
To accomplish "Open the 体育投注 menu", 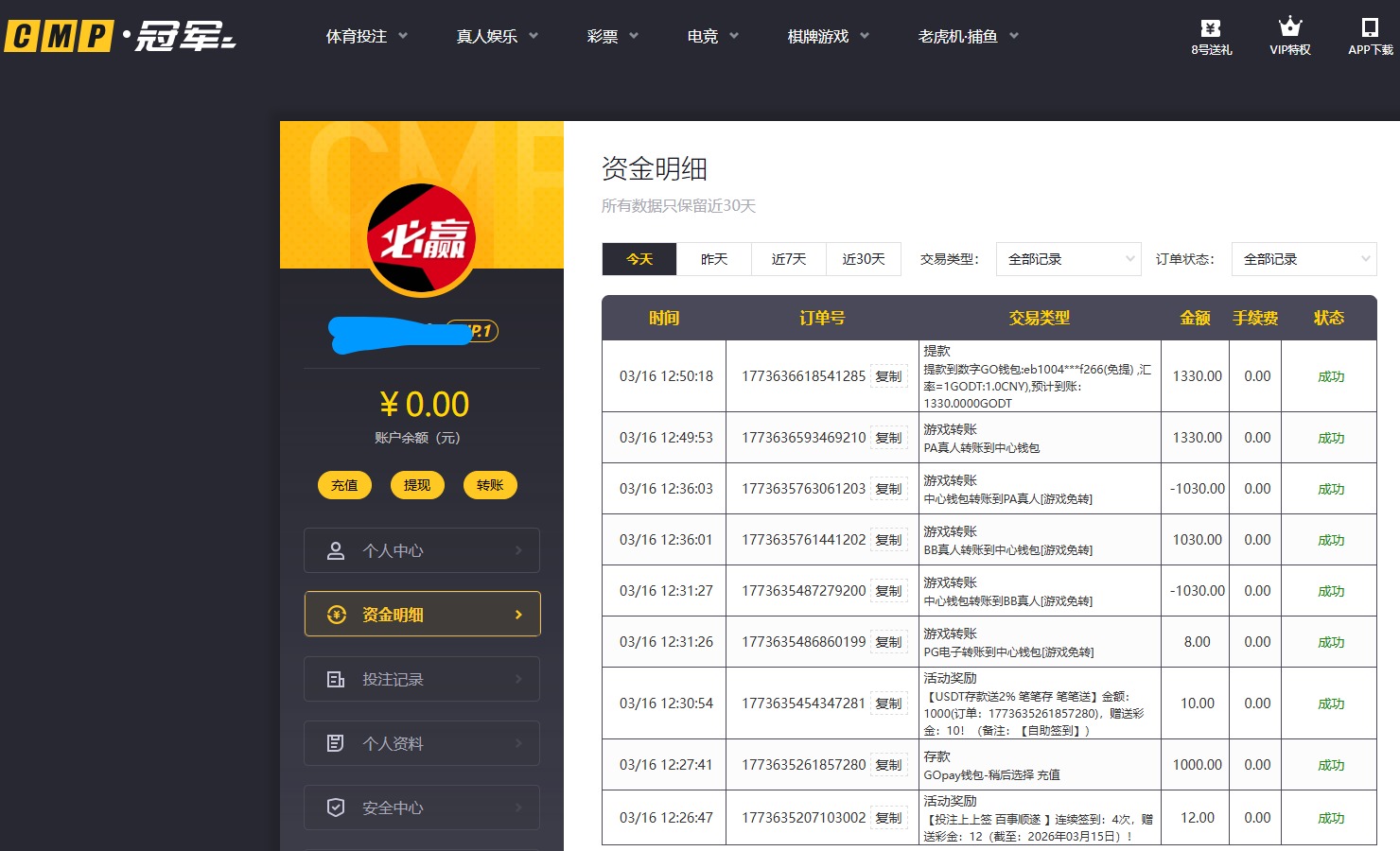I will [x=365, y=36].
